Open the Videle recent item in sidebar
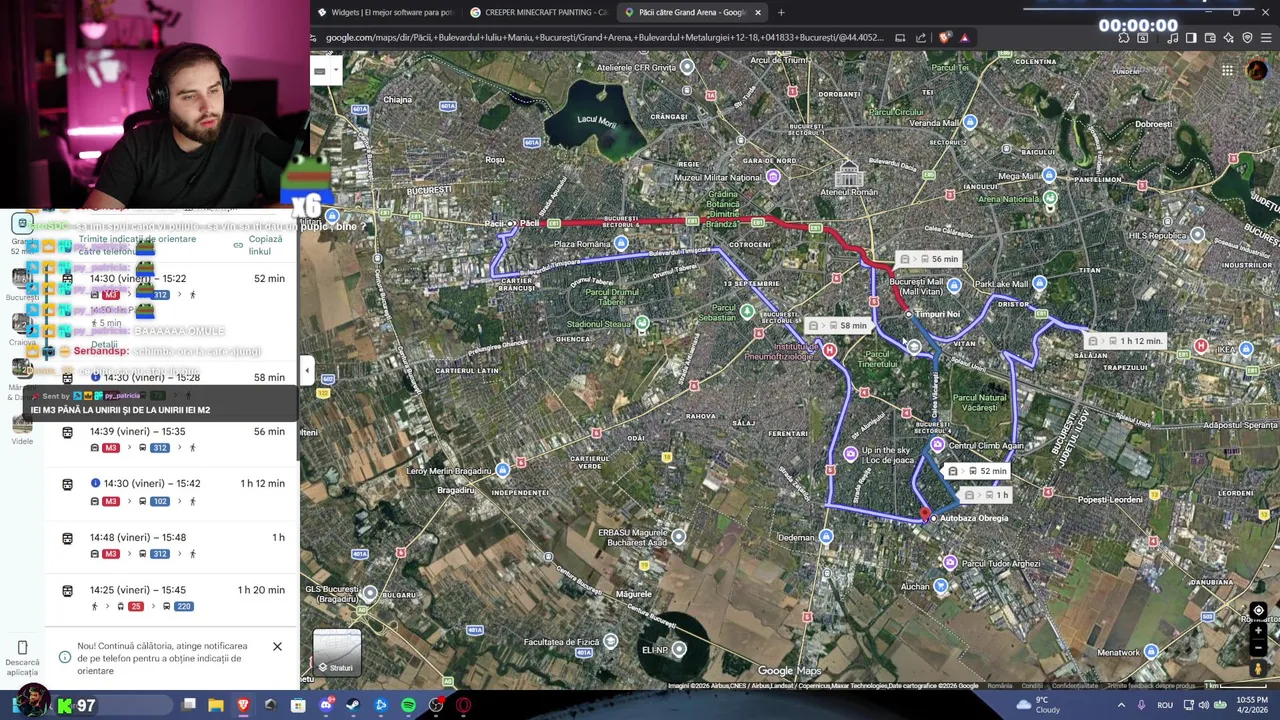Screen dimensions: 1280x720 (22, 428)
